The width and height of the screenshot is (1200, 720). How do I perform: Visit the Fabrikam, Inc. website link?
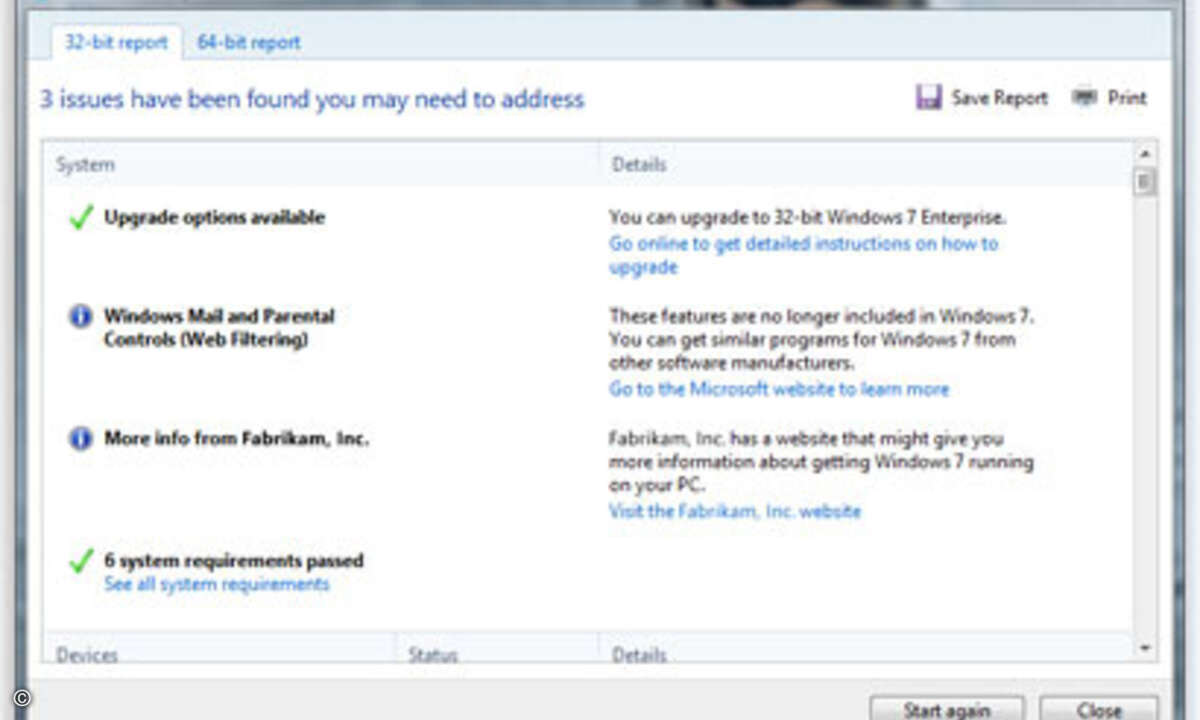tap(735, 511)
